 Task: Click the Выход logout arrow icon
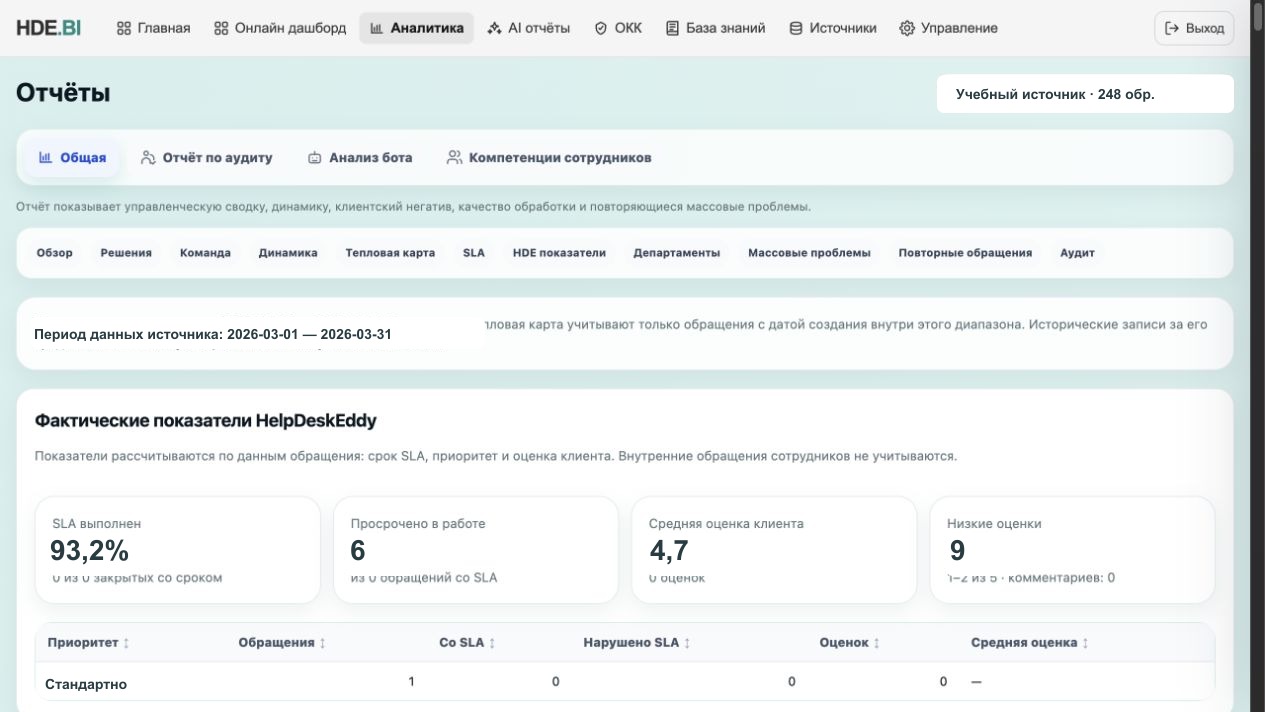click(x=1172, y=28)
